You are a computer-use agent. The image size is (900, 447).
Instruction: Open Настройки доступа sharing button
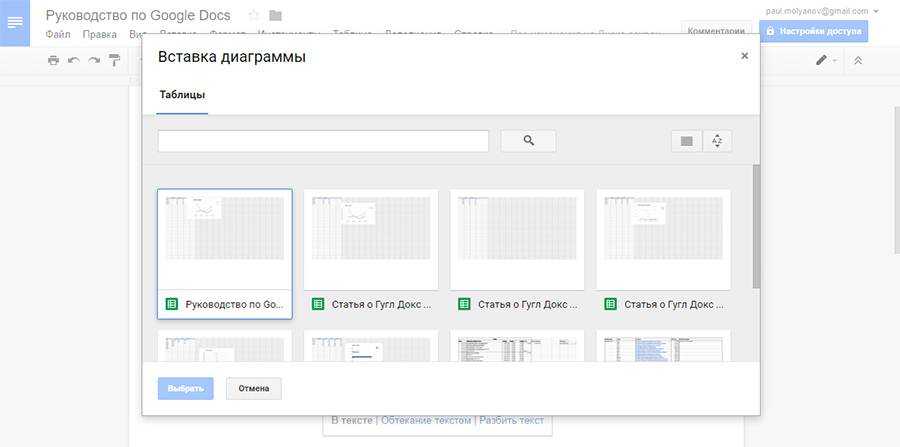point(813,32)
